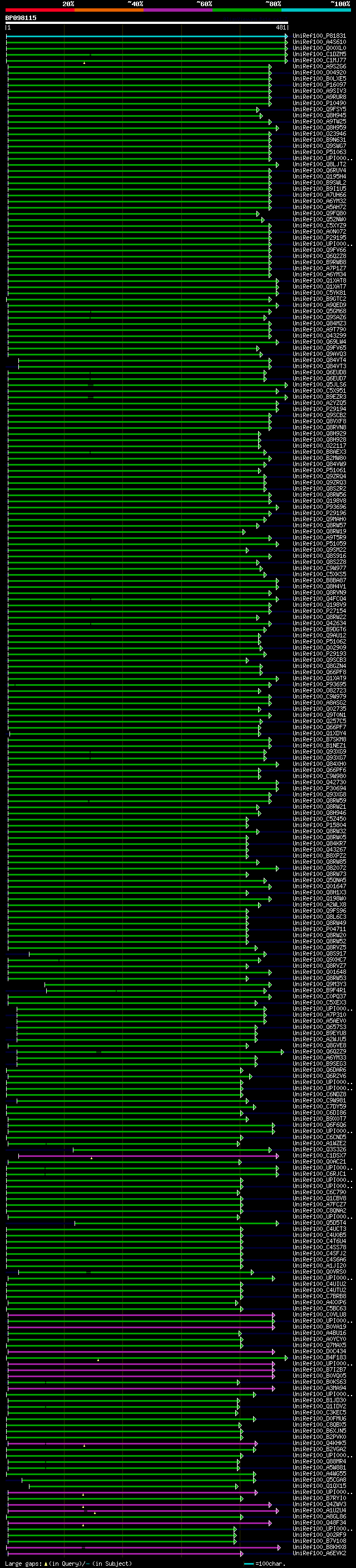
Task: Click the red 20% identity legend segment
Action: pyautogui.click(x=39, y=10)
